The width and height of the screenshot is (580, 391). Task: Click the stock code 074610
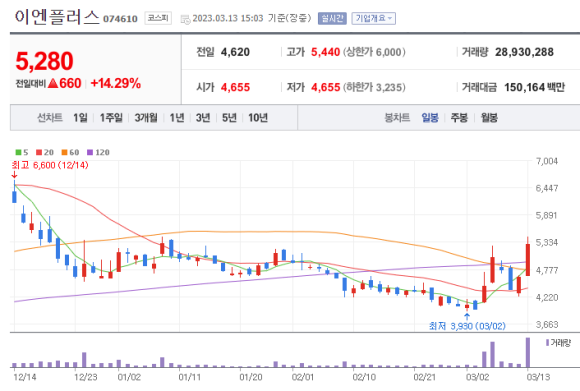tap(120, 19)
